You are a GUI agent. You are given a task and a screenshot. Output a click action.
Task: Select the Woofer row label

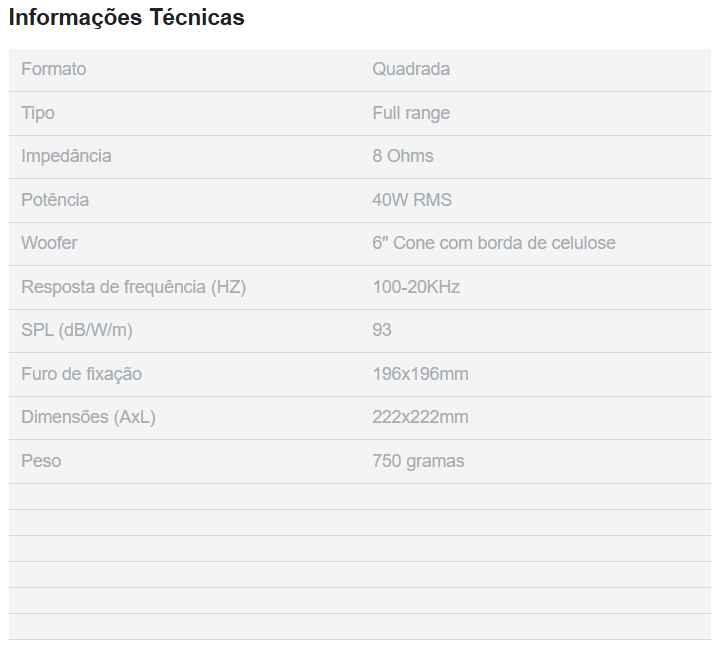49,243
